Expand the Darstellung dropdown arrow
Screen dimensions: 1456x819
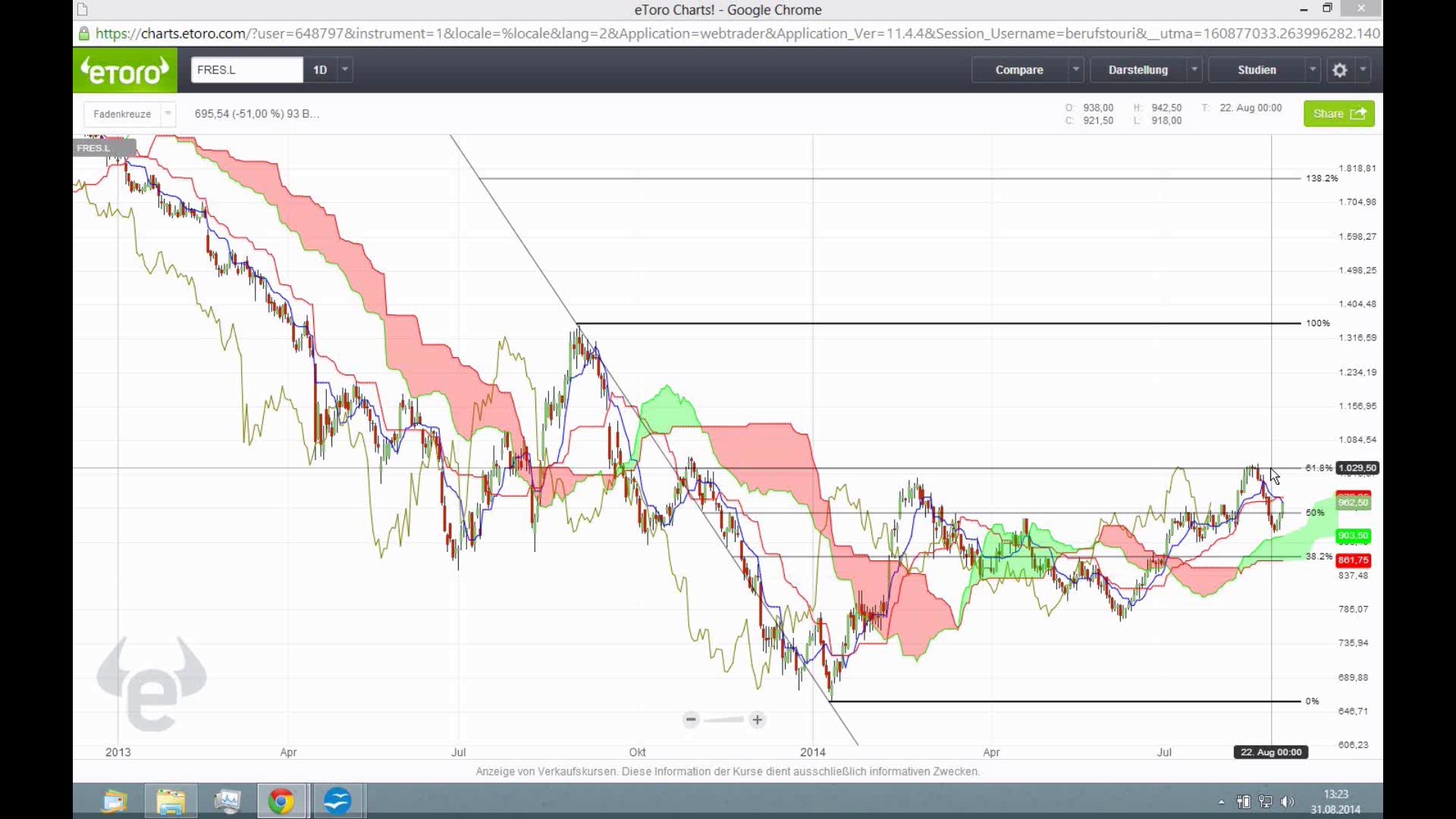pyautogui.click(x=1194, y=70)
